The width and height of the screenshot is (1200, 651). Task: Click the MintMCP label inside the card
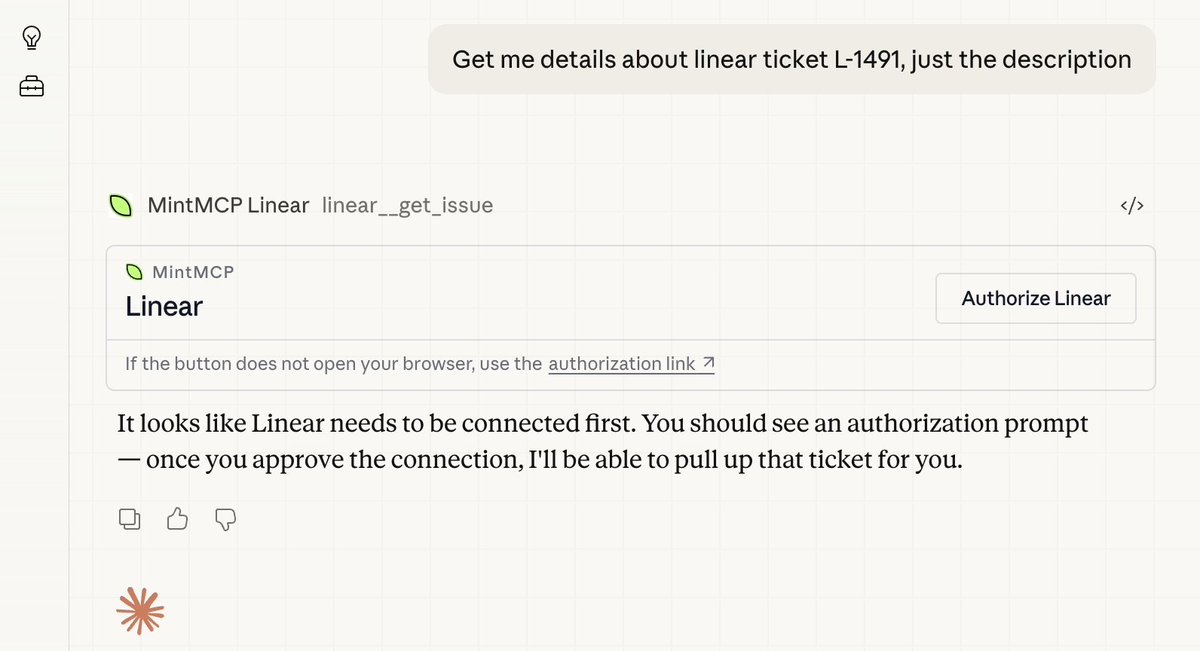pyautogui.click(x=194, y=272)
